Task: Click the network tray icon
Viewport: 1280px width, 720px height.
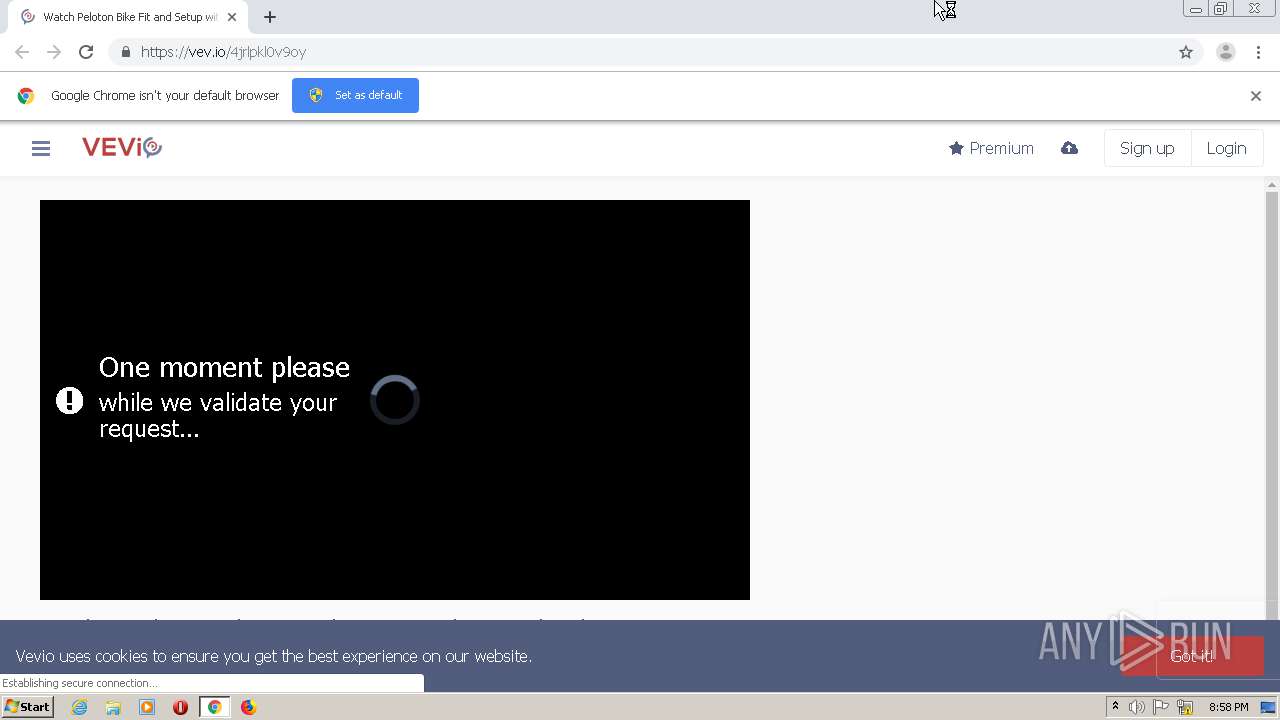Action: tap(1185, 707)
